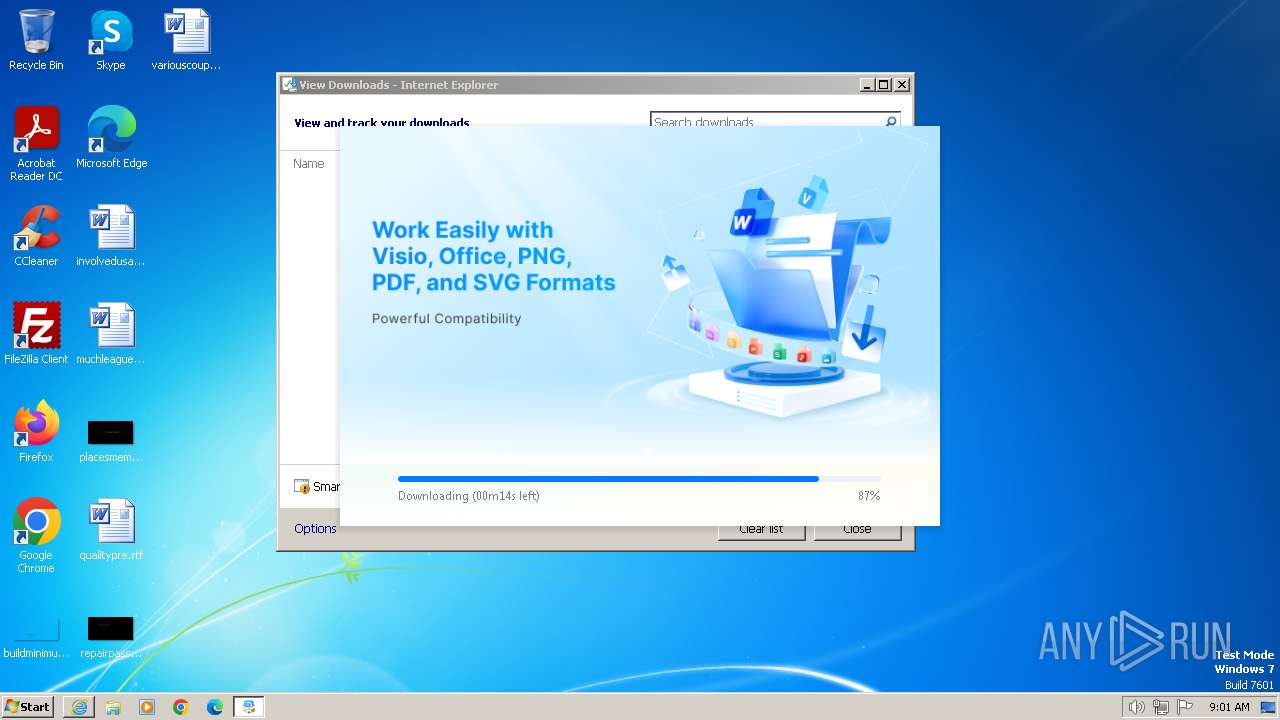Select the active installer taskbar item
1280x720 pixels.
tap(249, 707)
